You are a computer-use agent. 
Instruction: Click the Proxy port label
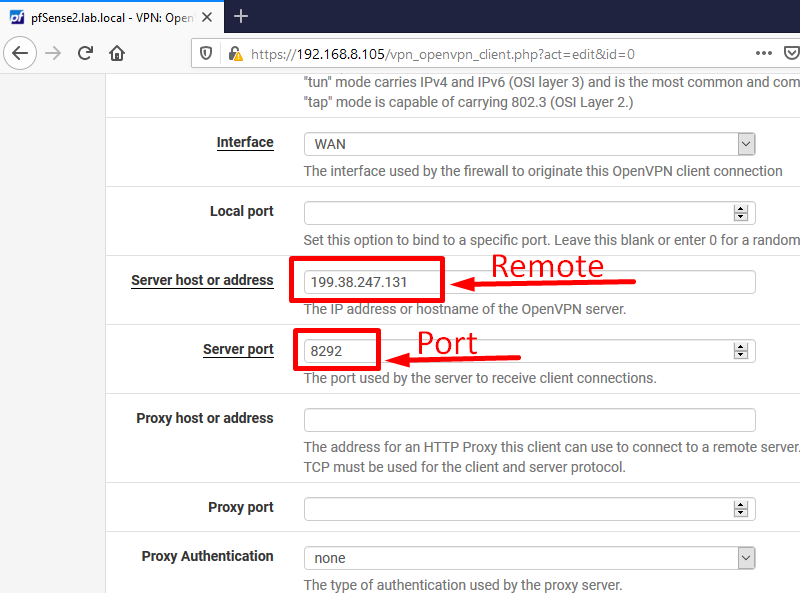tap(241, 507)
